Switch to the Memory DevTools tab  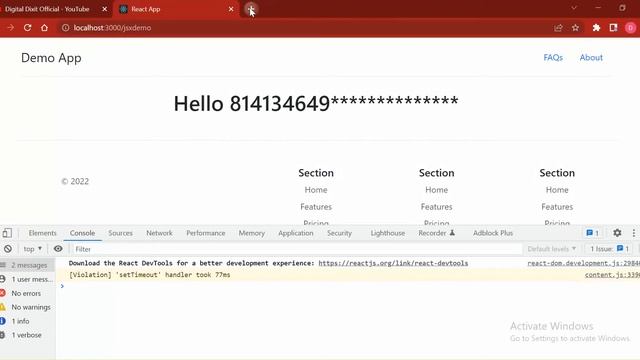(252, 233)
